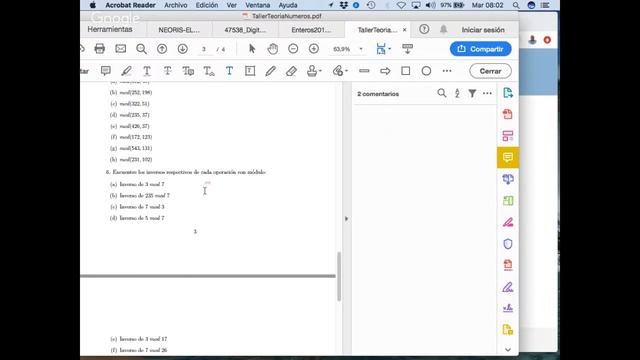Open the Protect shield tool in sidebar

[508, 244]
